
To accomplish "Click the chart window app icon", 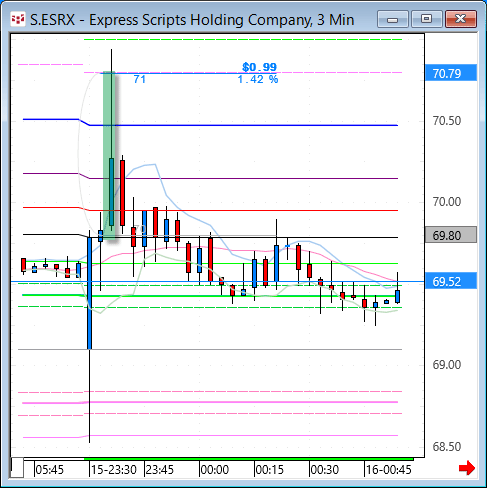I will (18, 20).
